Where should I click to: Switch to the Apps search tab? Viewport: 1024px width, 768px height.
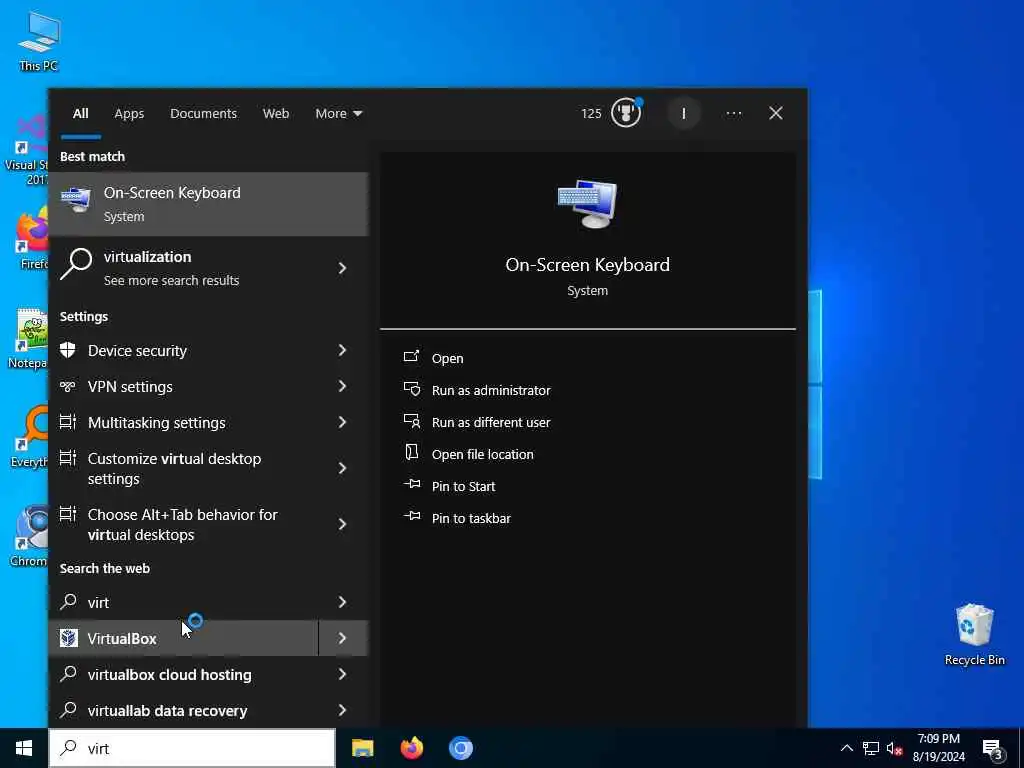[x=129, y=114]
